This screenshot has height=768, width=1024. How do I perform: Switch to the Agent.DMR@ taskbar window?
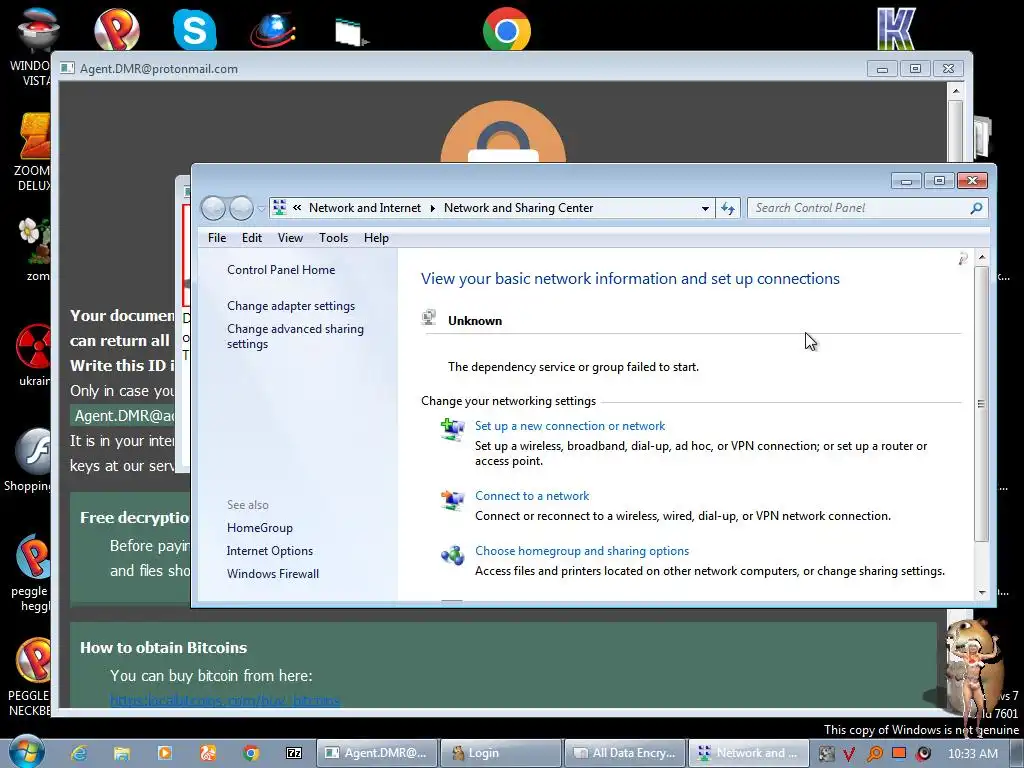tap(376, 753)
